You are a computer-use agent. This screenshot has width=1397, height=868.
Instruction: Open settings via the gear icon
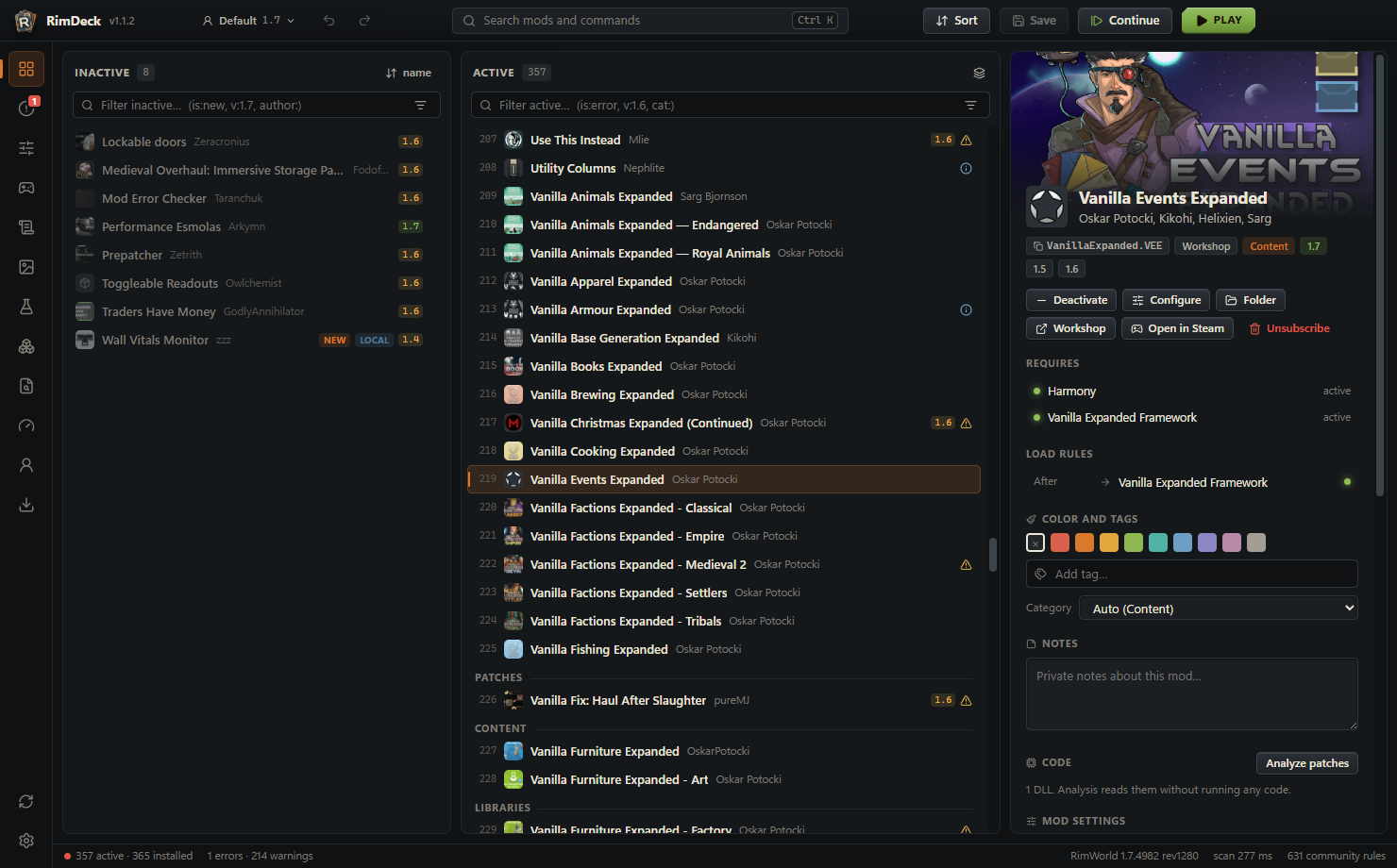click(26, 841)
